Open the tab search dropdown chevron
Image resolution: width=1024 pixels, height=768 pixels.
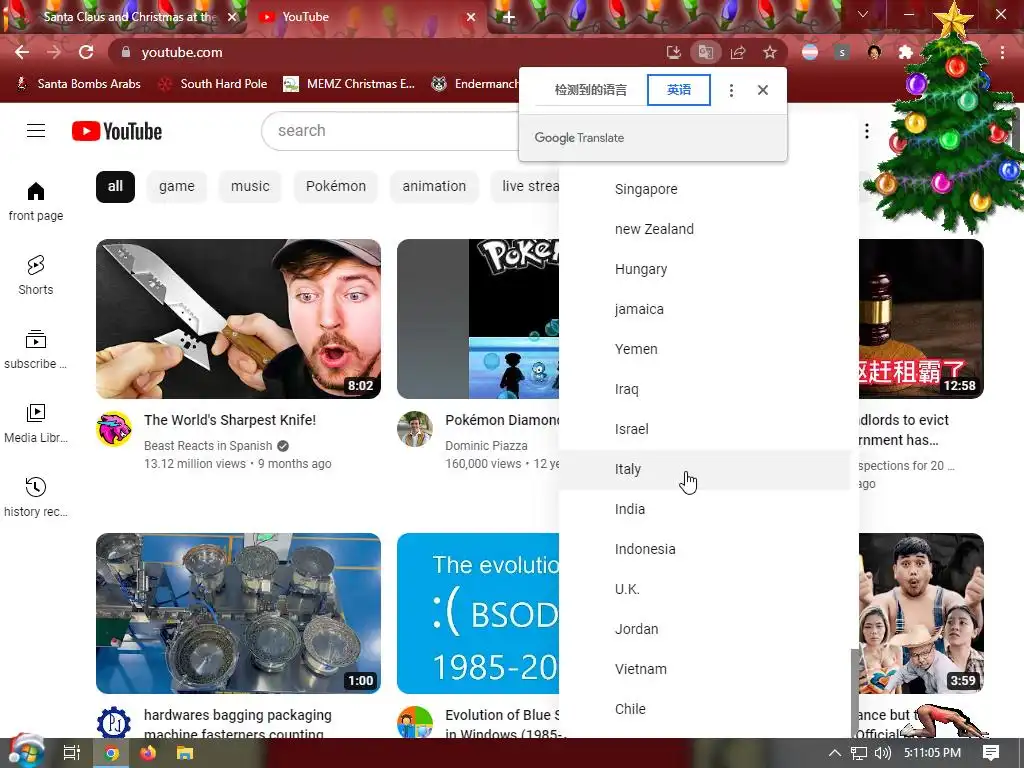(863, 14)
